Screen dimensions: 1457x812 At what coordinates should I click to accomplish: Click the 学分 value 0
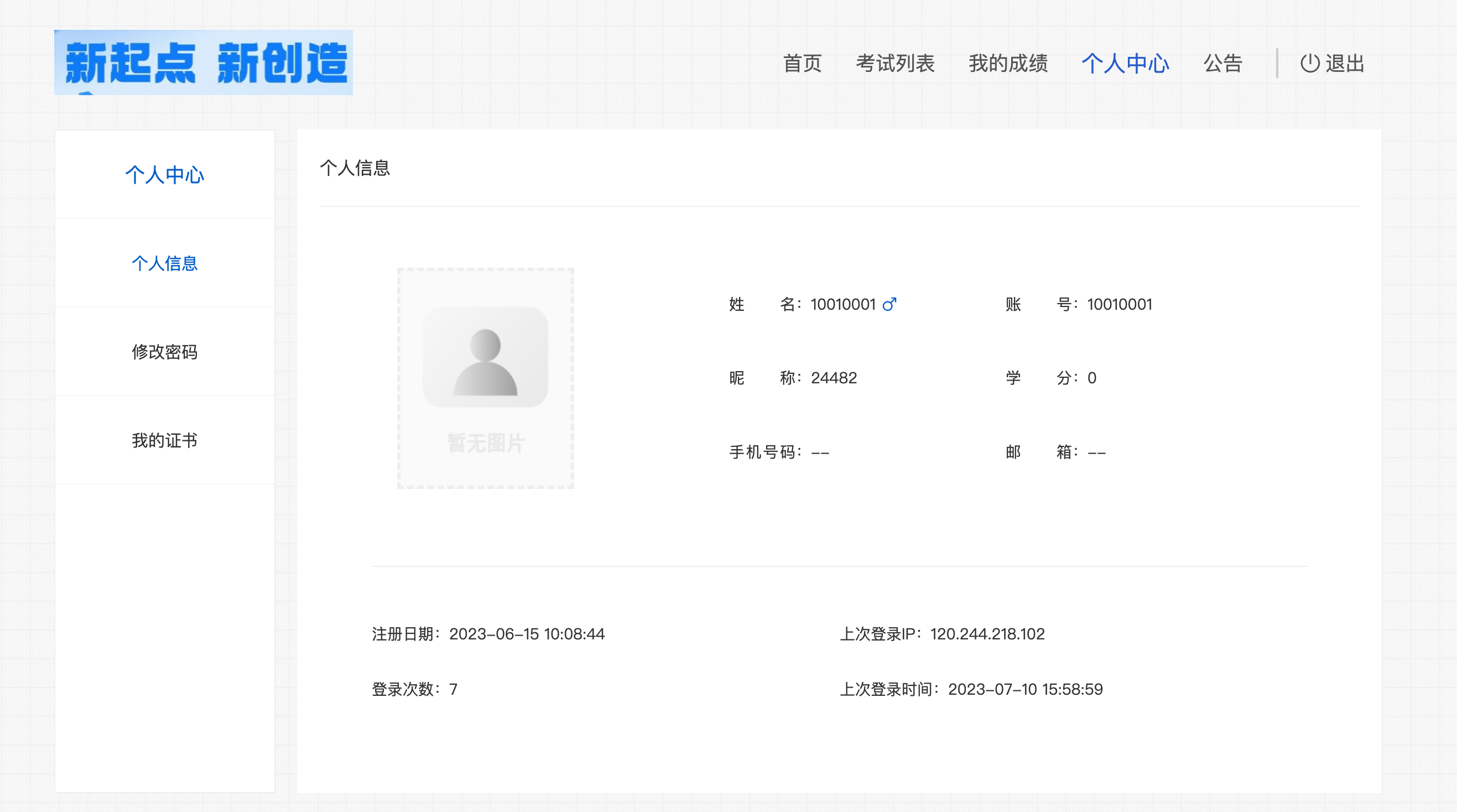1091,378
